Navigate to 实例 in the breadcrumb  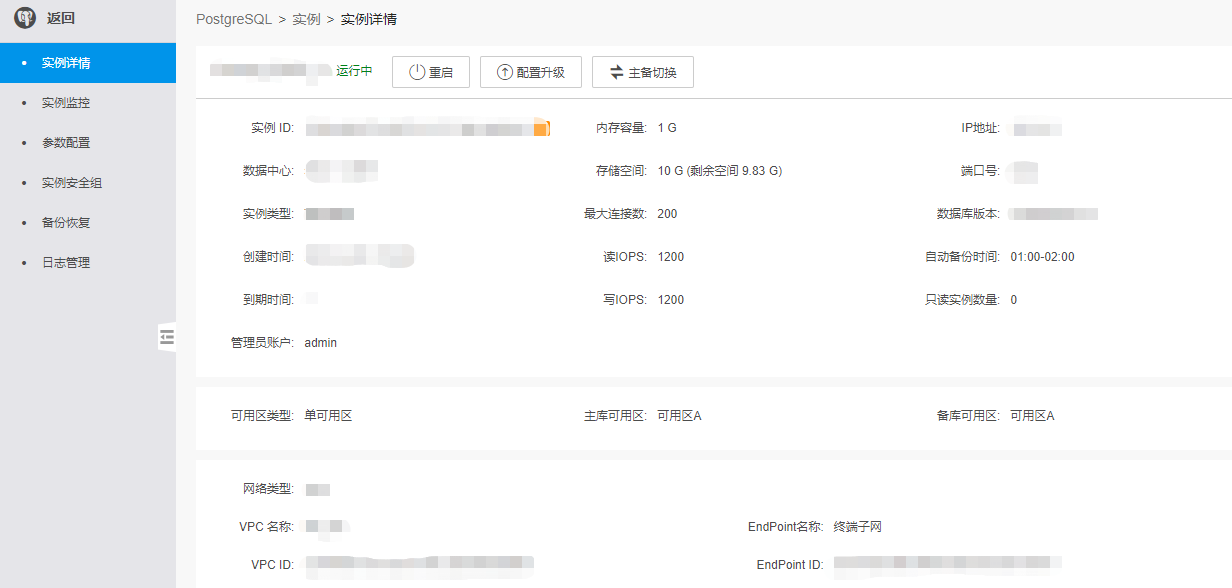[x=306, y=20]
